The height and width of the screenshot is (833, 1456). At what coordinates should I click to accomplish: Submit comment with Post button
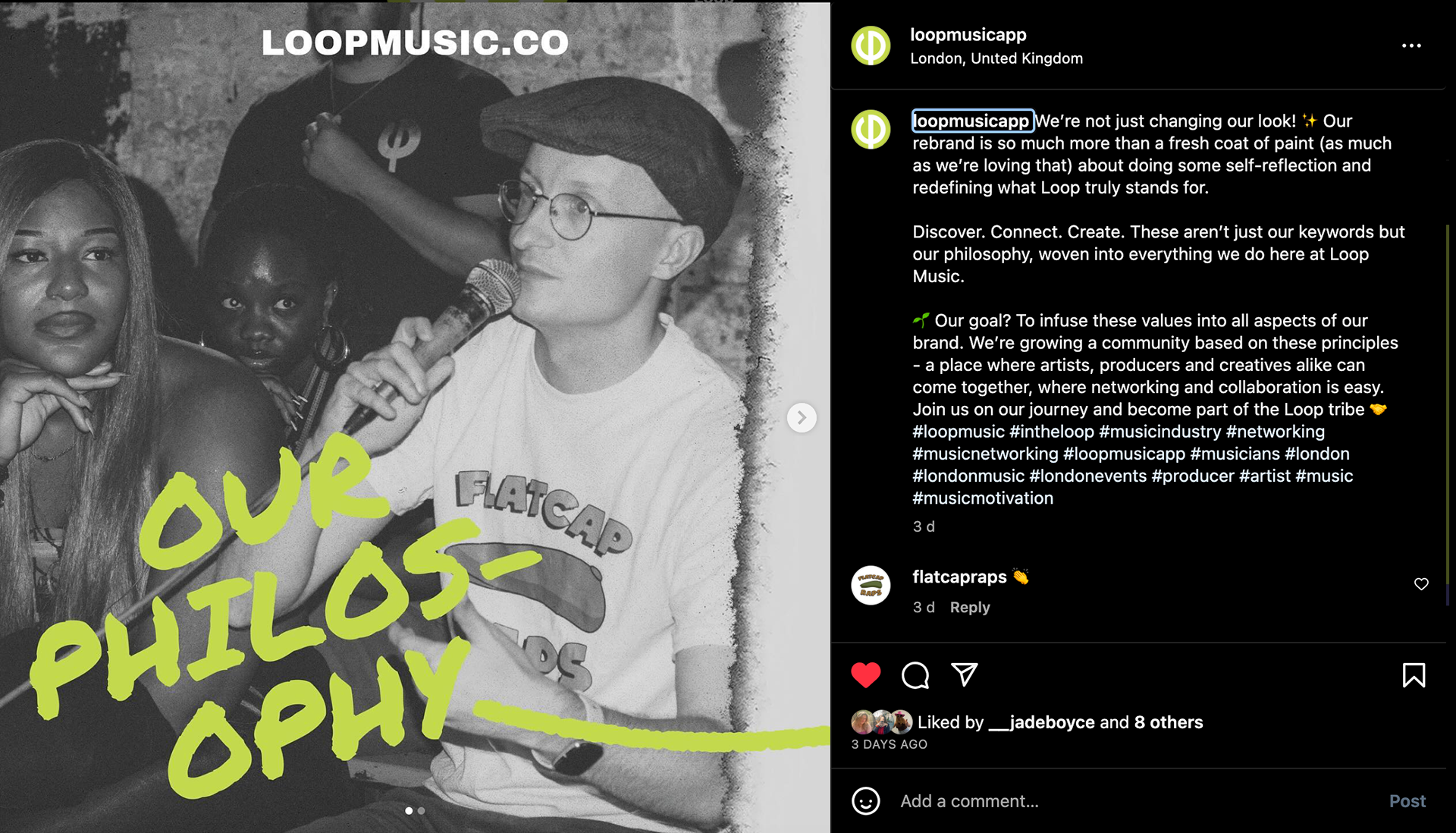click(1407, 801)
